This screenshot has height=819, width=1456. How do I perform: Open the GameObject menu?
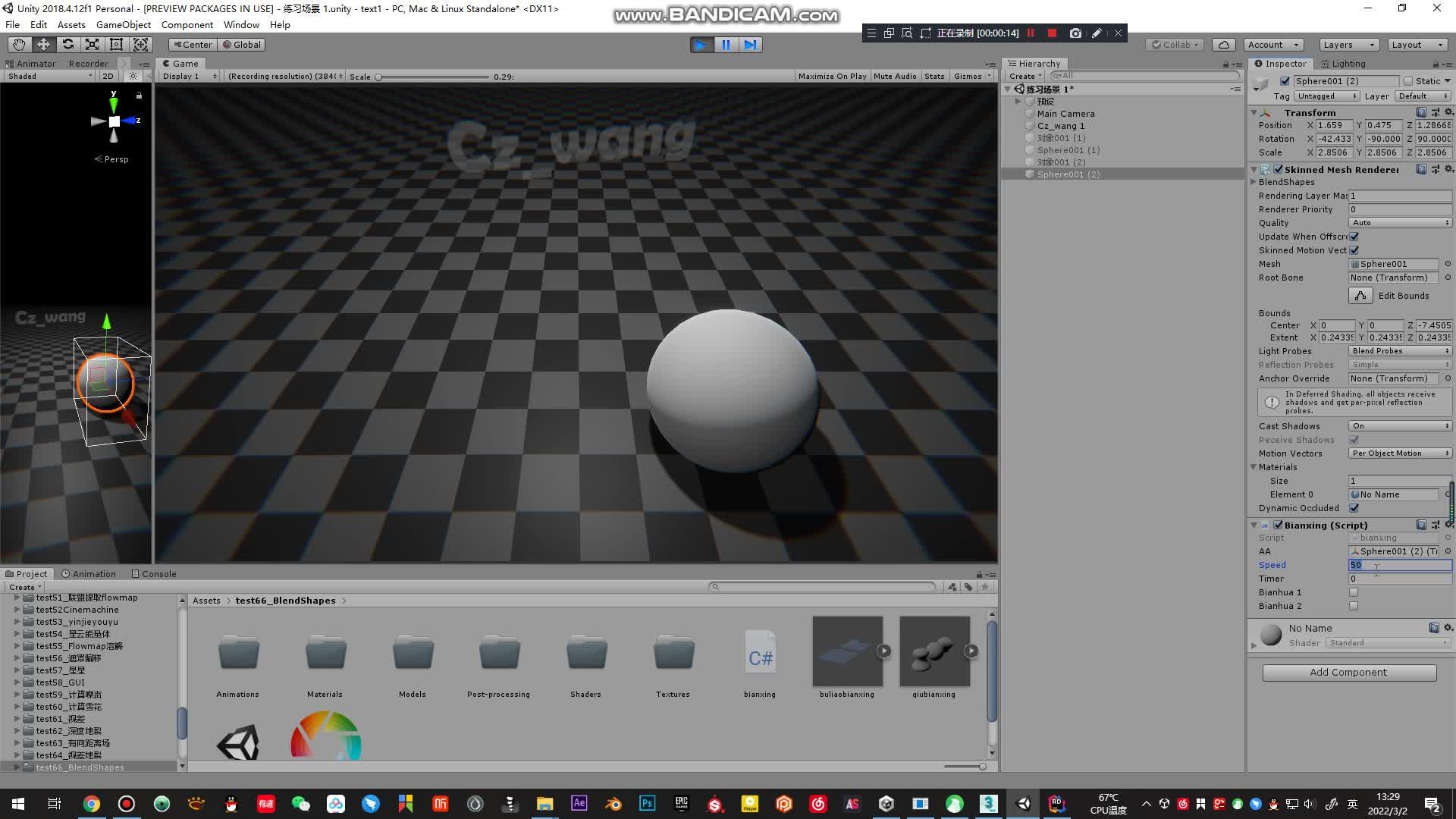pyautogui.click(x=123, y=24)
